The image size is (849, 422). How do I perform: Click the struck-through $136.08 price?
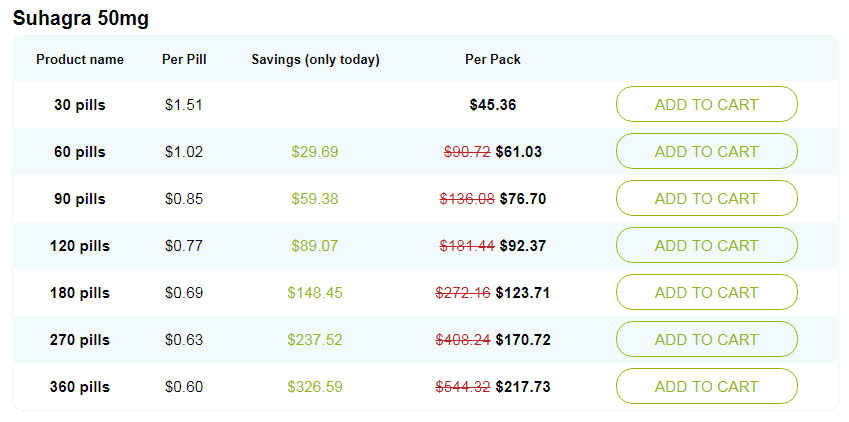pyautogui.click(x=467, y=199)
